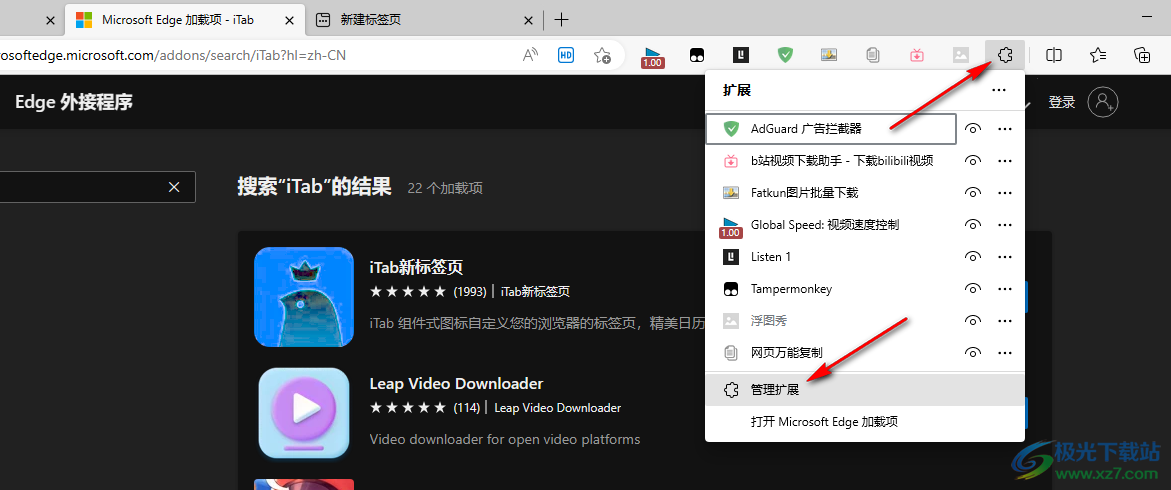Screen dimensions: 1171x490
Task: Choose 管理扩展 menu option
Action: [865, 390]
